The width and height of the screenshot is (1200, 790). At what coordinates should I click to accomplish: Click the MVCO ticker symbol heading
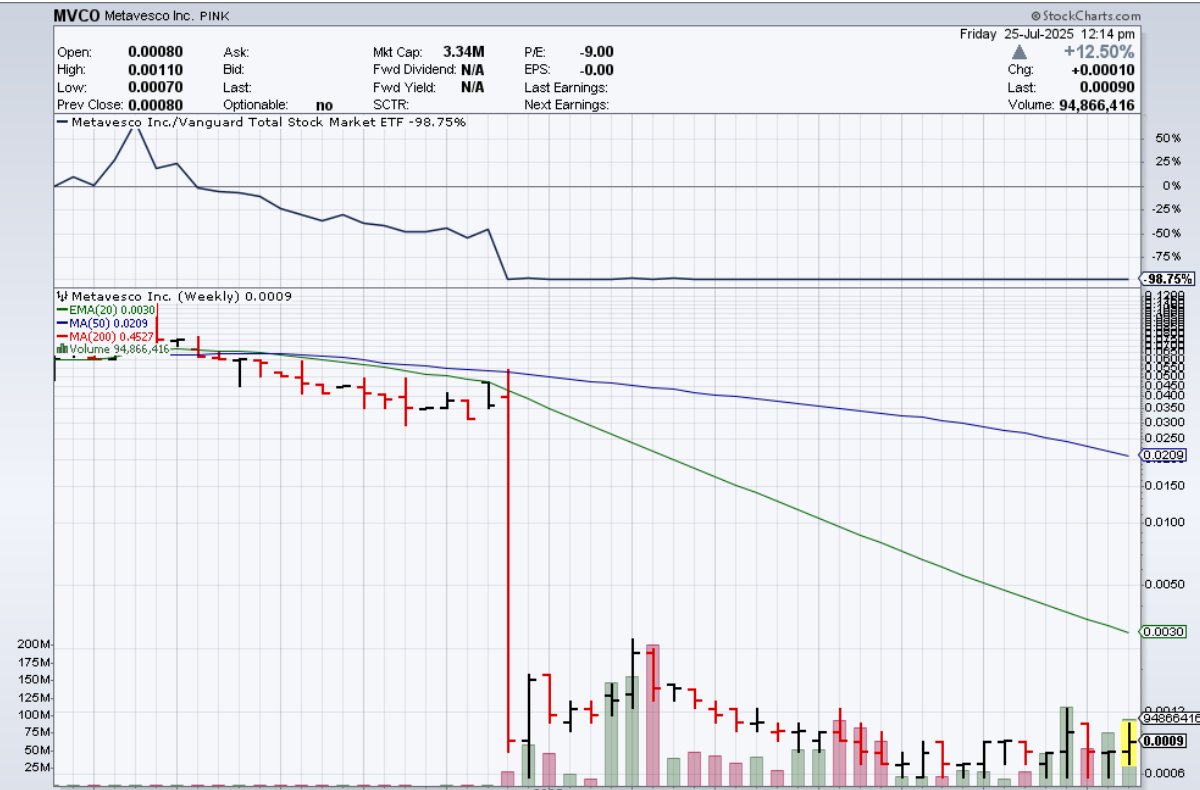tap(76, 17)
